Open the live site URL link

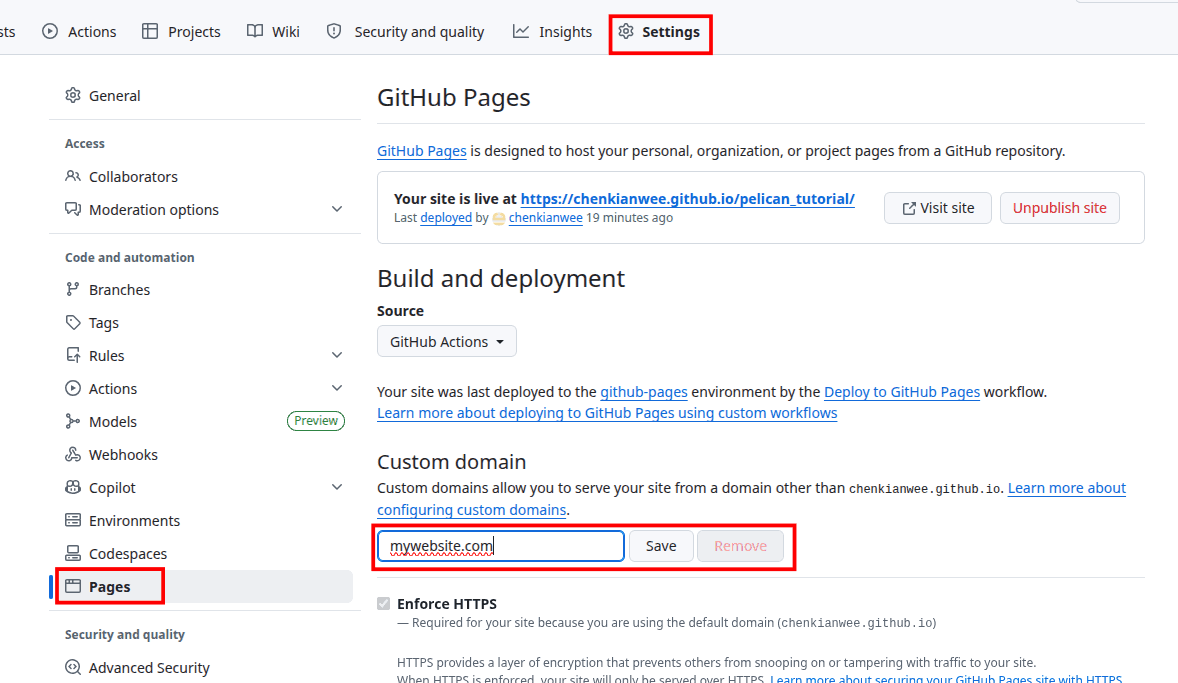click(687, 199)
